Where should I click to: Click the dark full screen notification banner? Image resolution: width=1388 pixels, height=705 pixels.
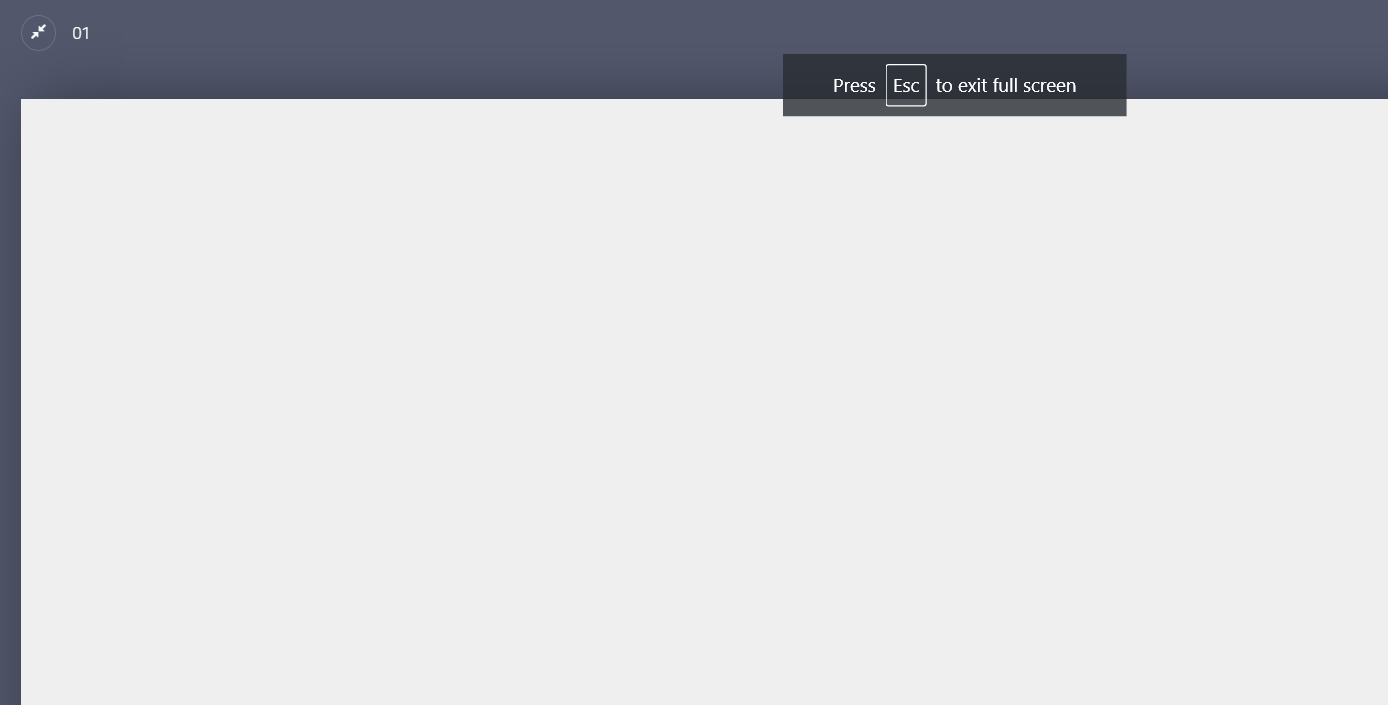point(954,85)
